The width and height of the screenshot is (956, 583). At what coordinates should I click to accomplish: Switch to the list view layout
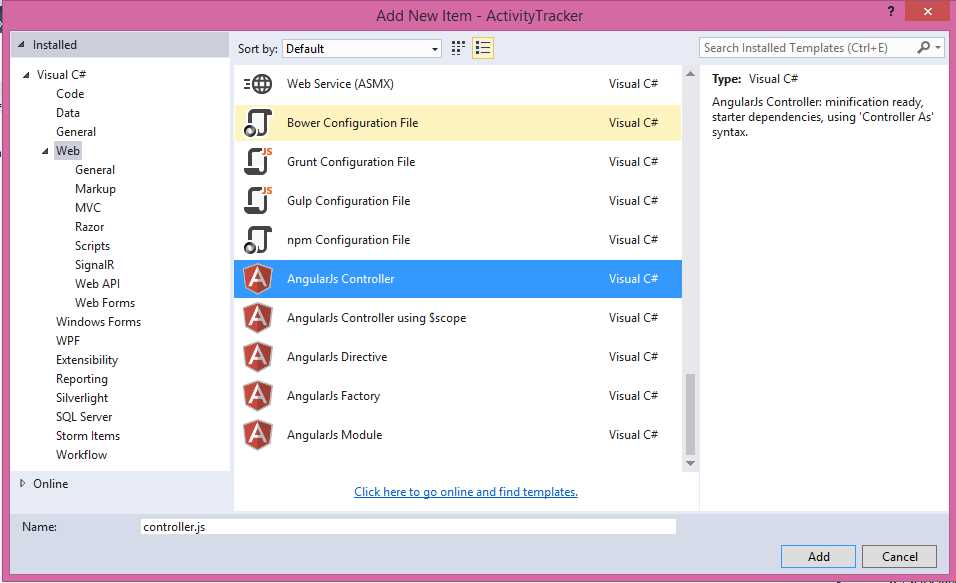coord(483,47)
